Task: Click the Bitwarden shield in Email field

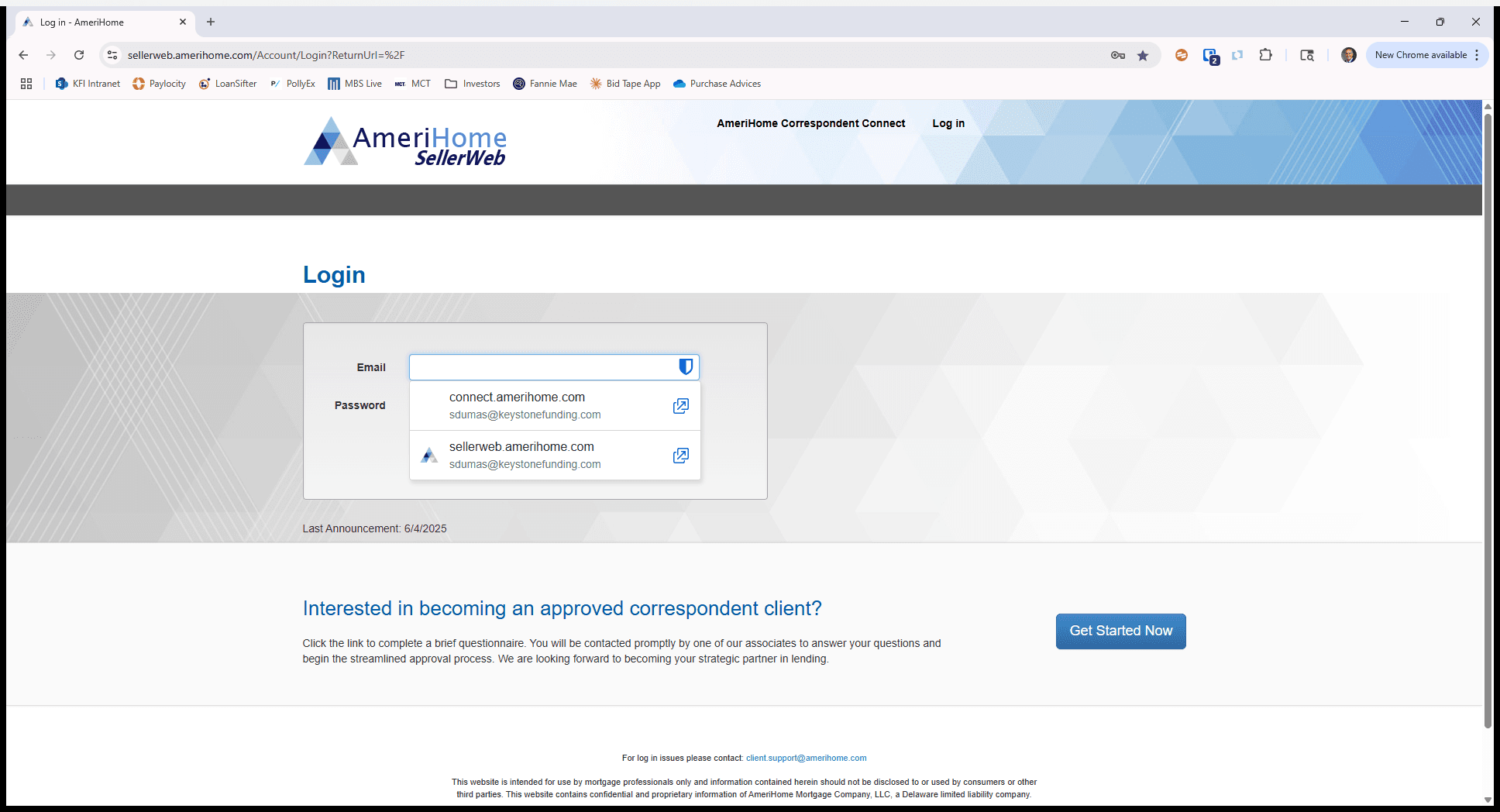Action: point(686,366)
